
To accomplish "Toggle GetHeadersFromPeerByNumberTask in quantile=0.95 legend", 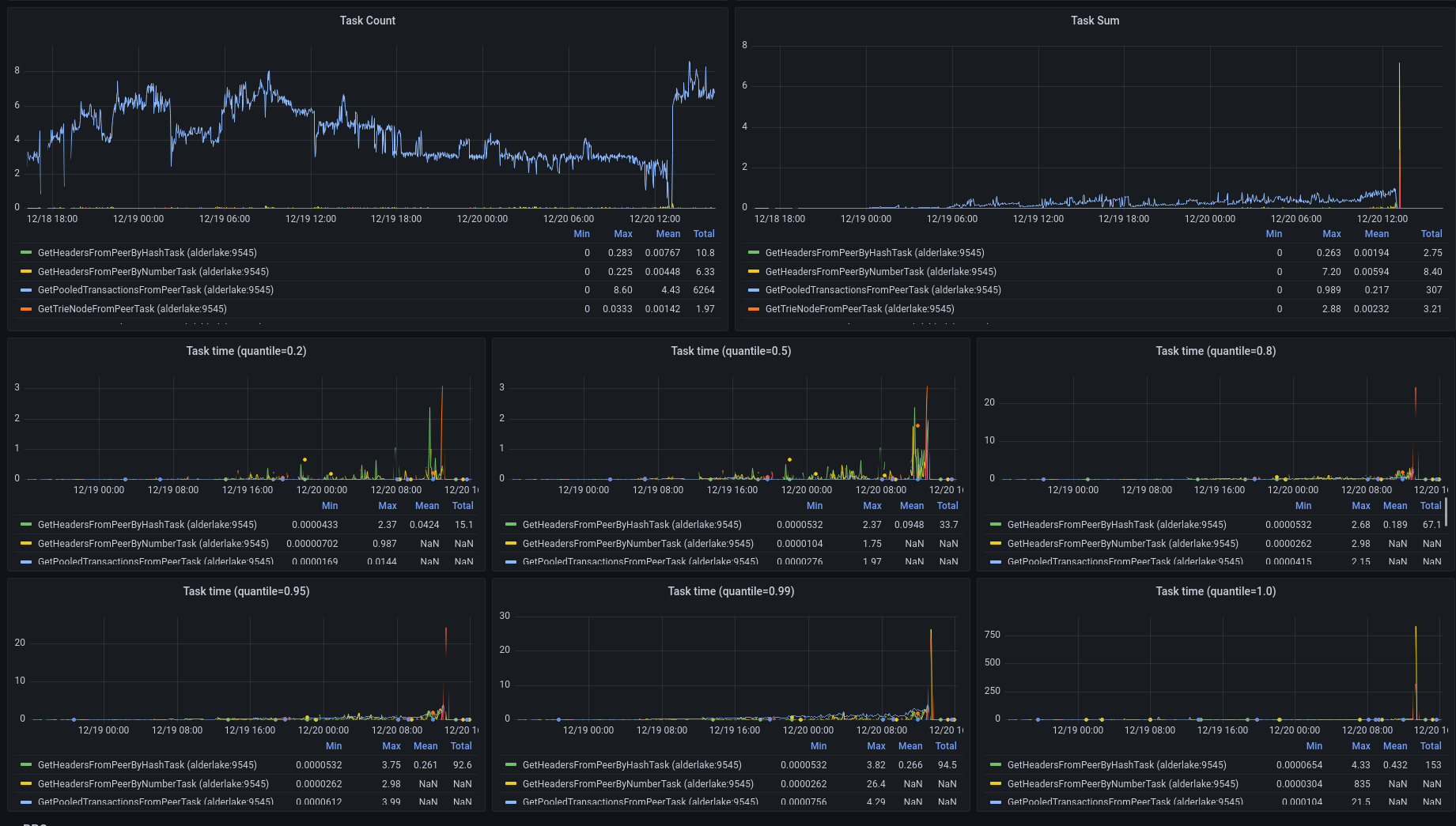I will pyautogui.click(x=153, y=784).
